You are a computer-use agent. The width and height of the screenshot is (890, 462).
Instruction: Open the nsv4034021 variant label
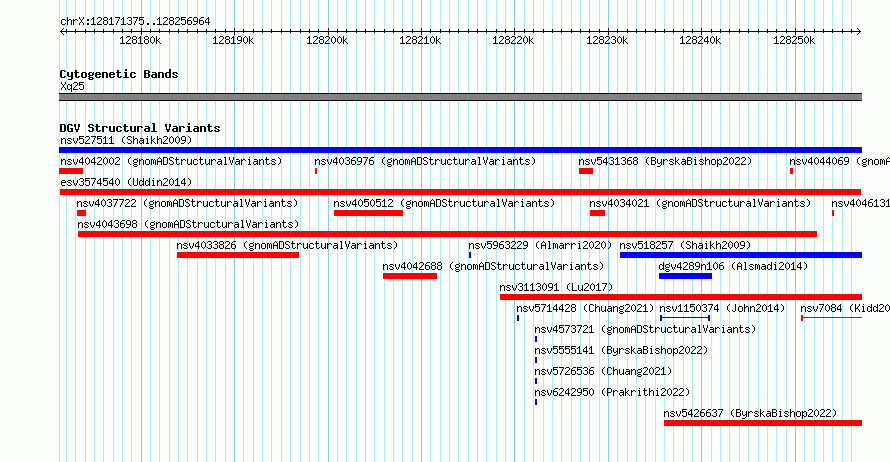(700, 203)
